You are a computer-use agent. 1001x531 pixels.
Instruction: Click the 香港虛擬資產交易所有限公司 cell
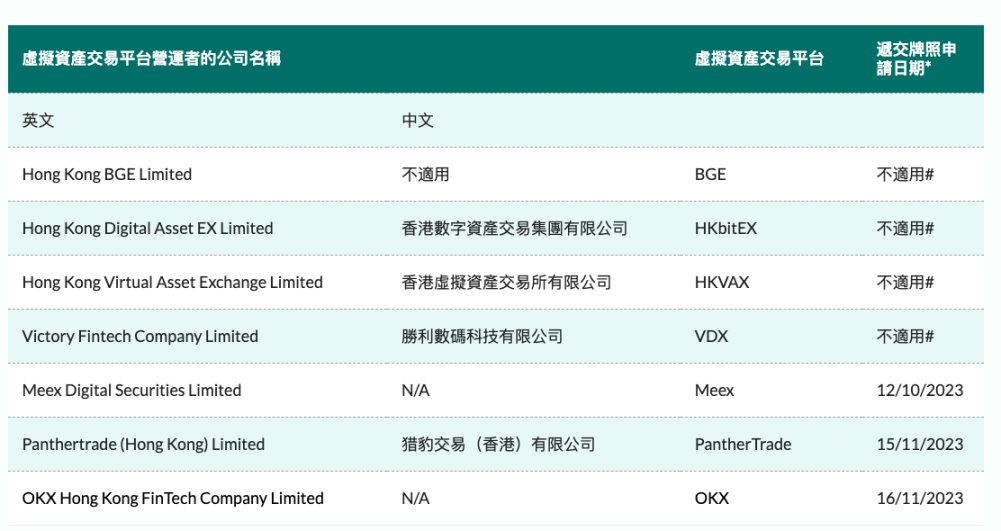pos(506,282)
